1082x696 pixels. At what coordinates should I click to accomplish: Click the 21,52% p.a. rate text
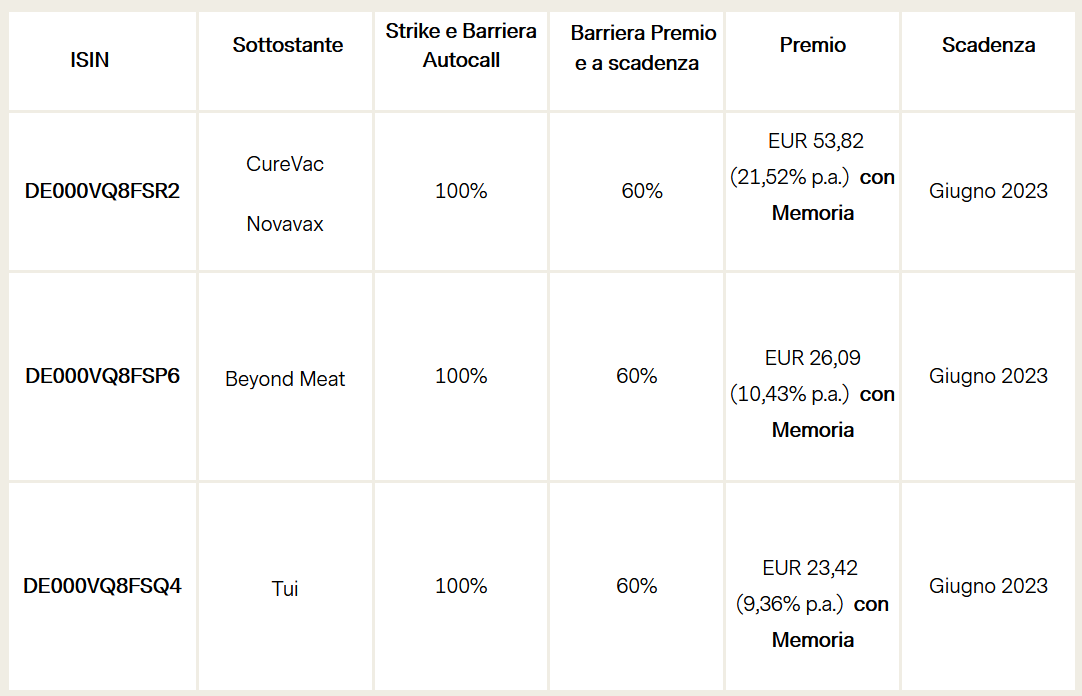pos(789,177)
